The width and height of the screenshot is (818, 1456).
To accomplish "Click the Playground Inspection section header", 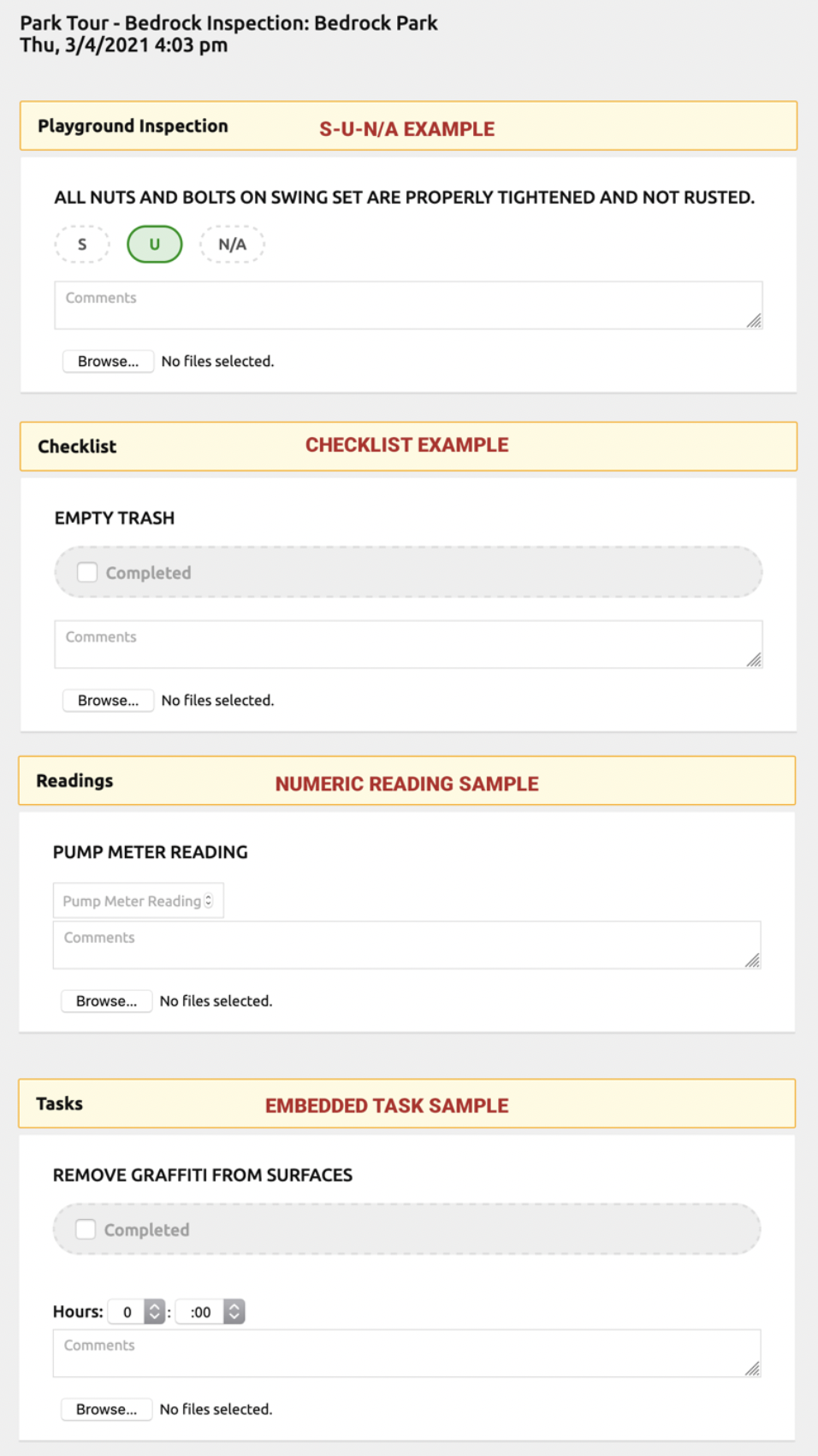I will click(x=133, y=127).
